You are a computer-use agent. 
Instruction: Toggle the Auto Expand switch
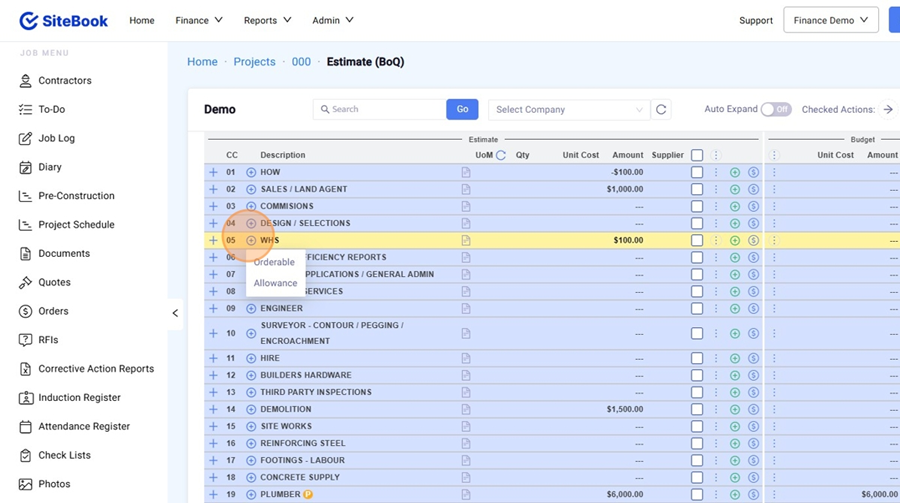(775, 110)
